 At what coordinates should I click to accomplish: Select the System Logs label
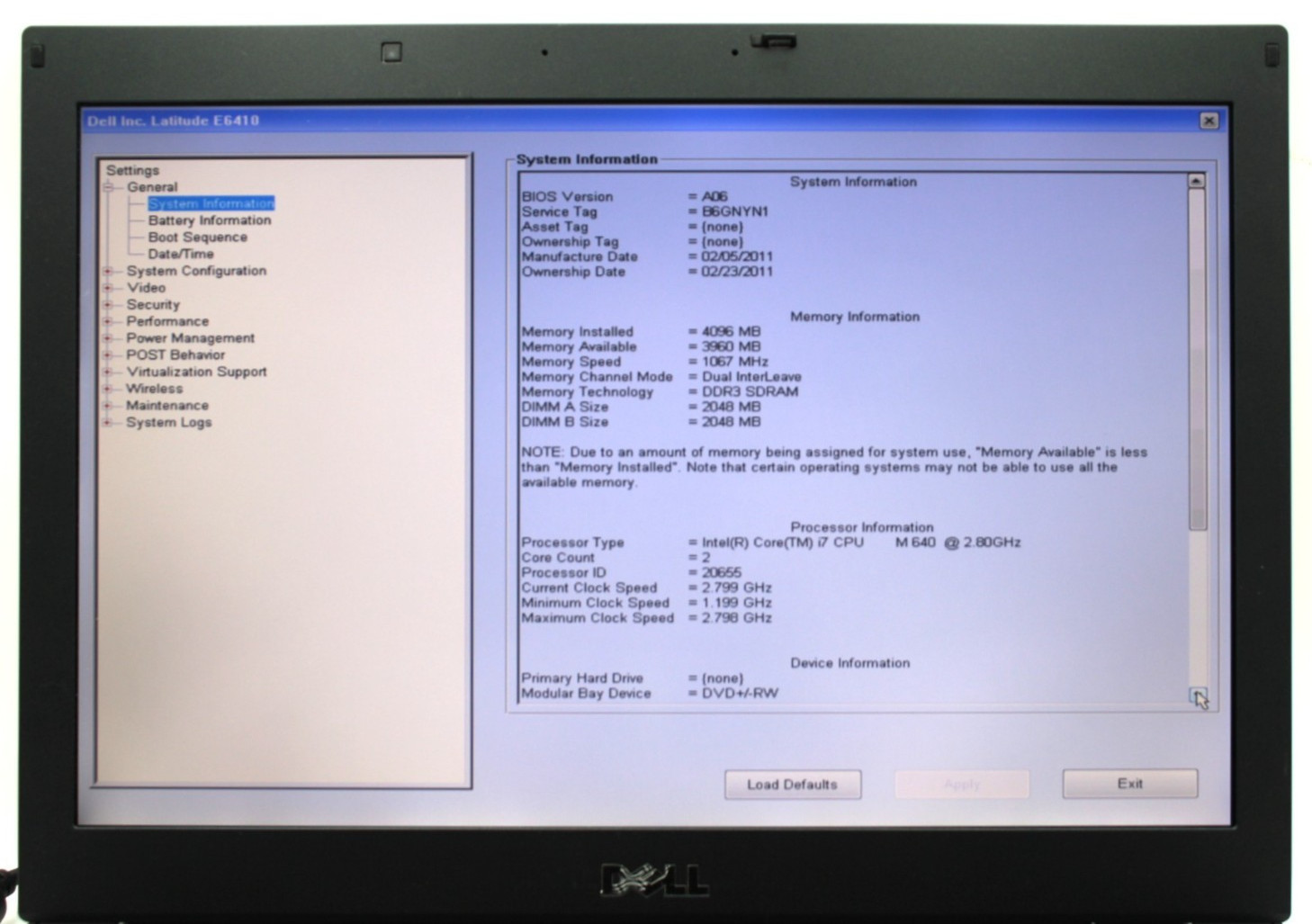click(169, 423)
